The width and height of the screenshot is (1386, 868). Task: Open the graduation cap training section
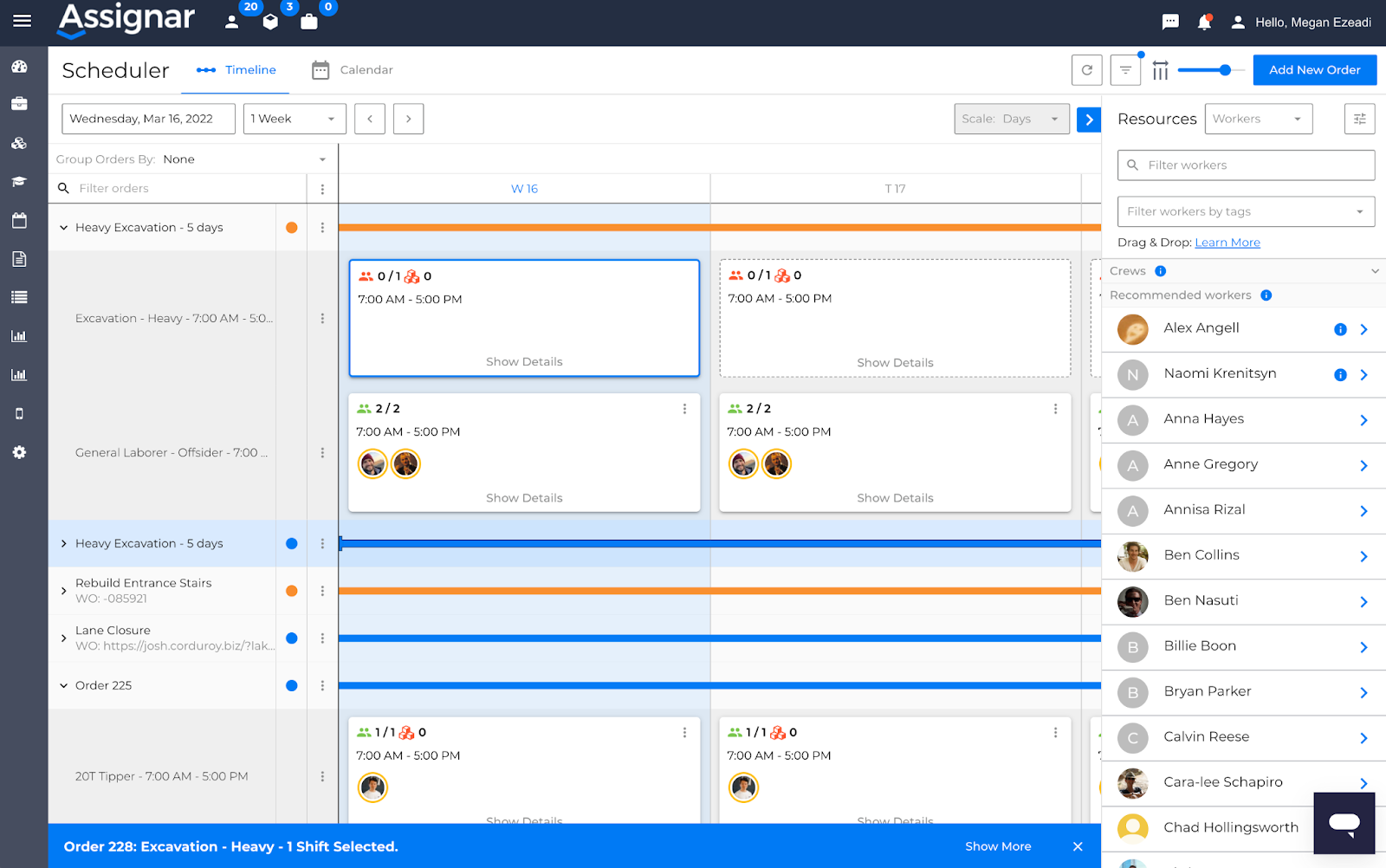coord(19,182)
